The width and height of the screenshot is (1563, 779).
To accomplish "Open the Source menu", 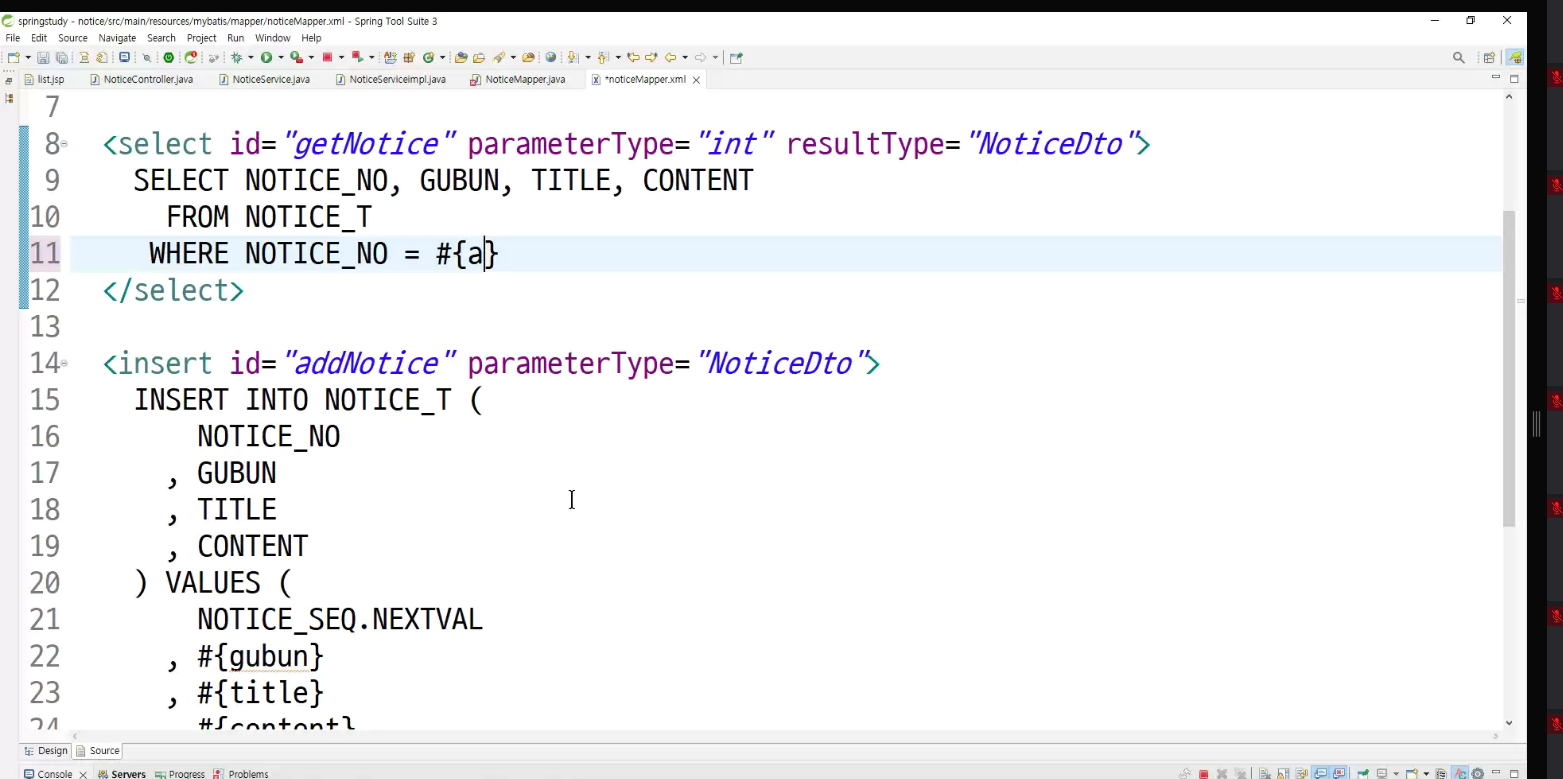I will (73, 38).
